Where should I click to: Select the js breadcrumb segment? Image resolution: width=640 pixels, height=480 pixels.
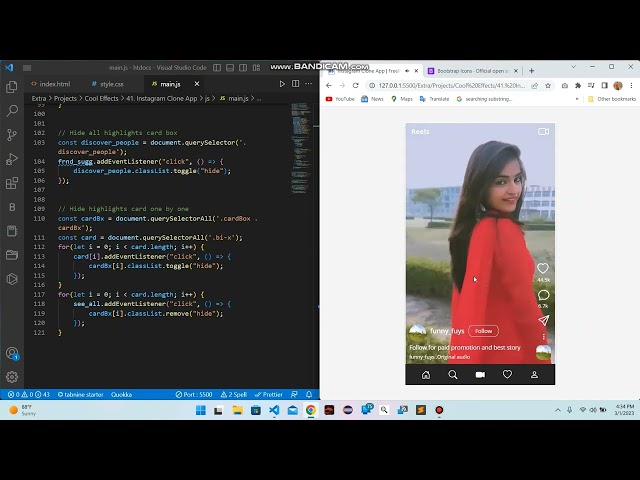pos(207,98)
